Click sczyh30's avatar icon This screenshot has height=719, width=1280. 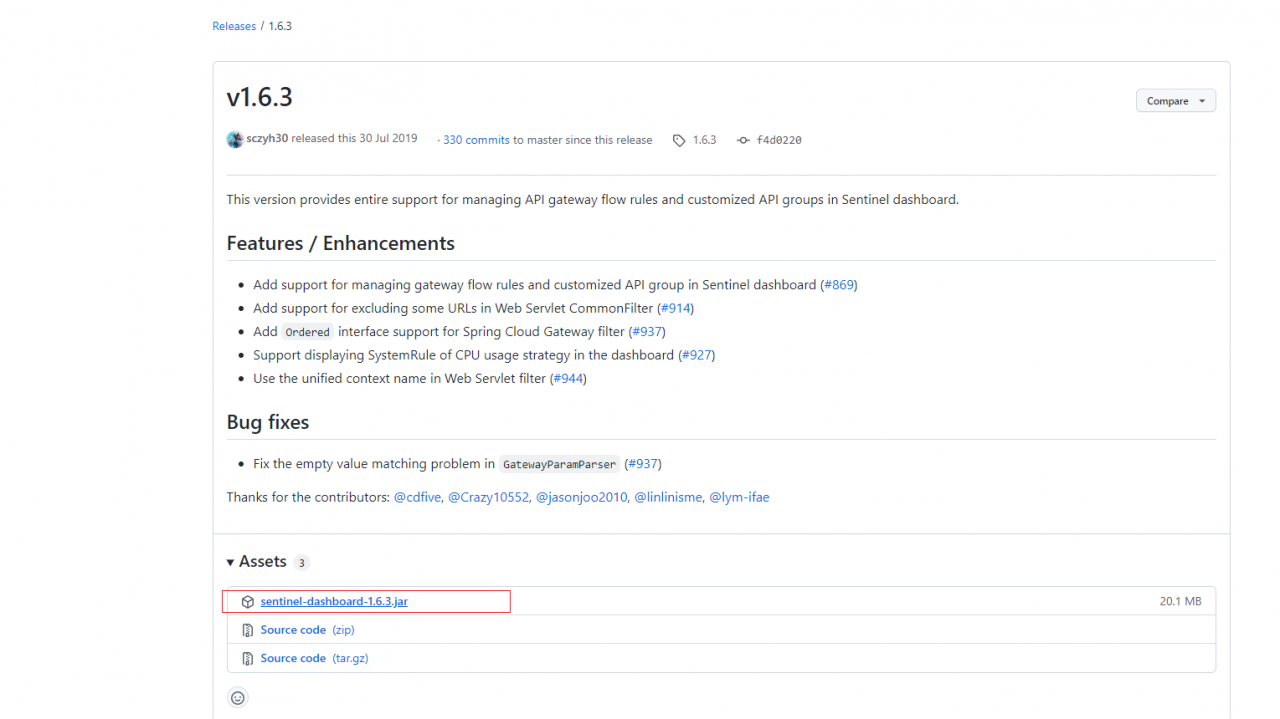[x=235, y=139]
